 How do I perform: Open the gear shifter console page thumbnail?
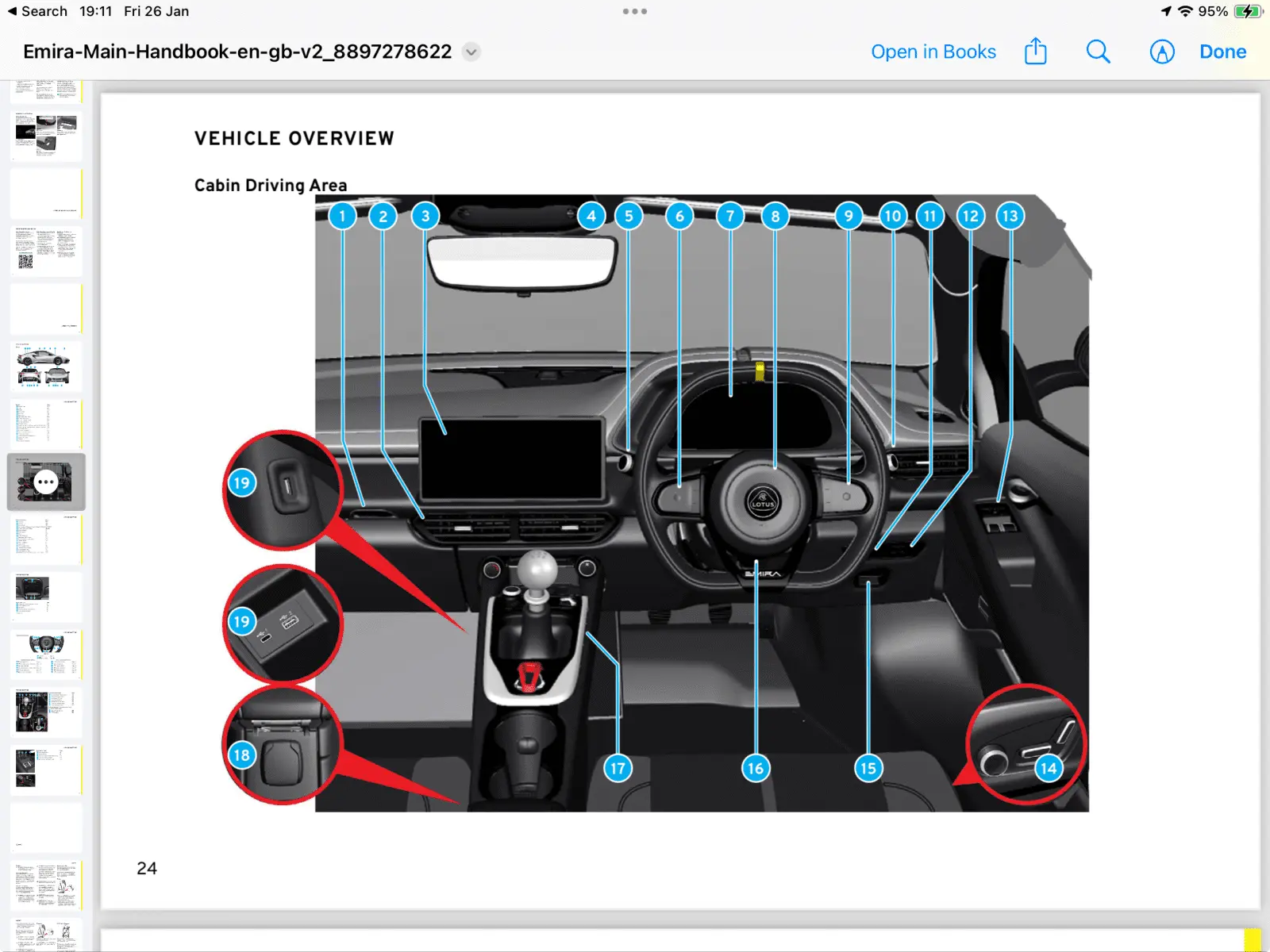click(46, 711)
